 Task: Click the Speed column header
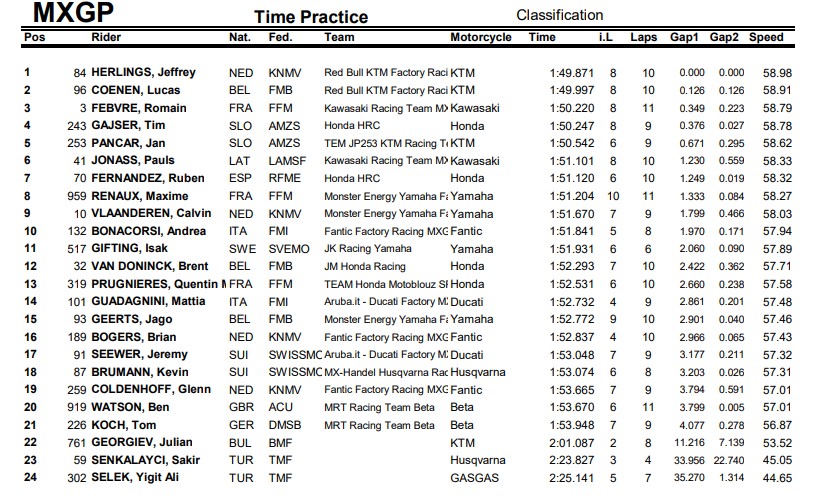[766, 37]
